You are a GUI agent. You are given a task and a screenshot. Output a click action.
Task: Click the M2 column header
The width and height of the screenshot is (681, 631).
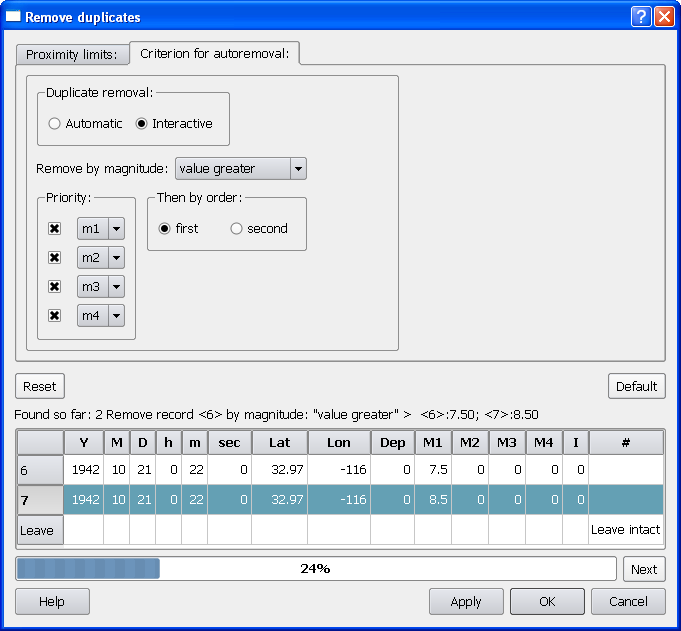(x=470, y=443)
